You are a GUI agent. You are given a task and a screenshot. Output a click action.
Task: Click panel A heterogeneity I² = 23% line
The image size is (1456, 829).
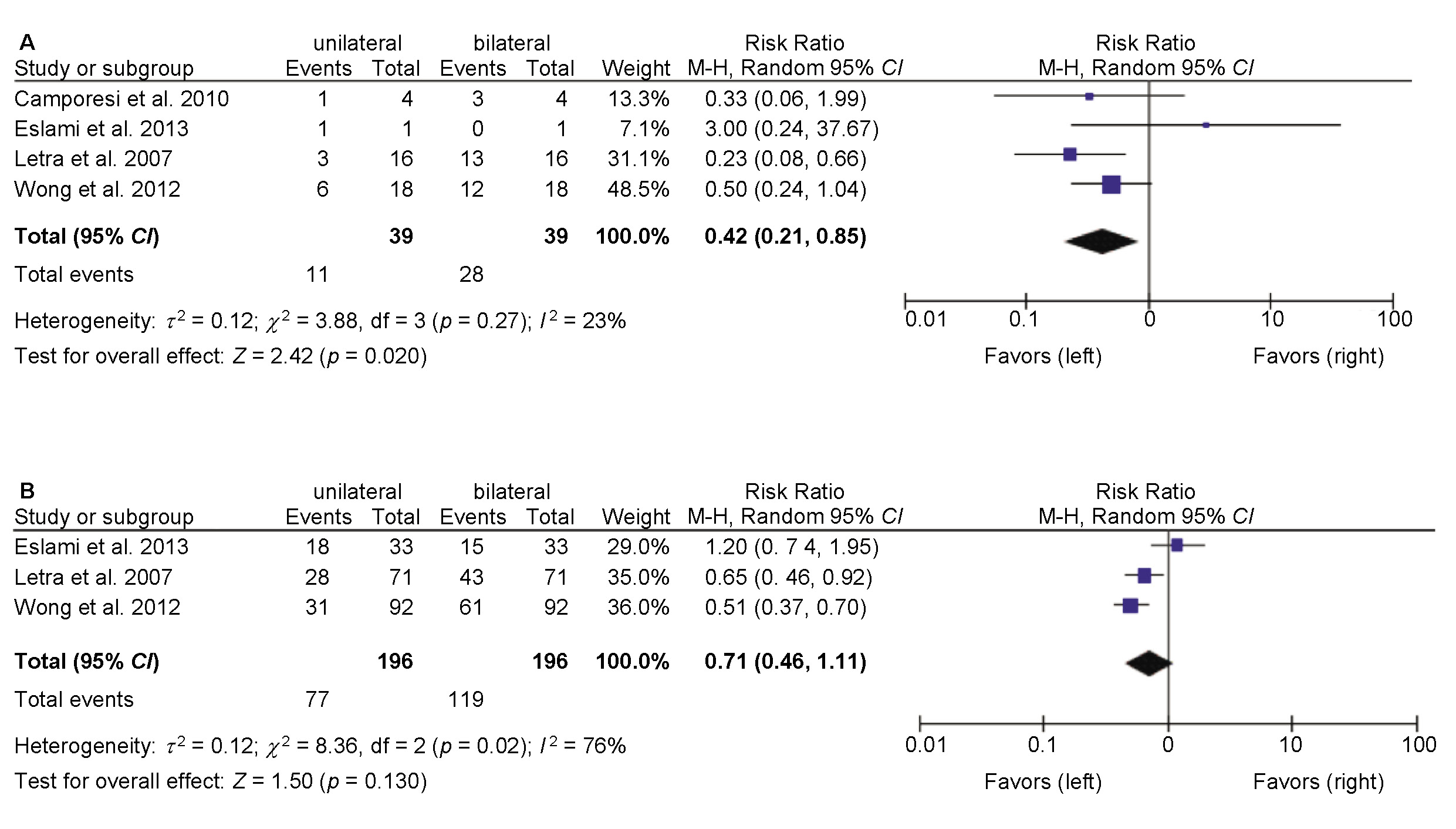tap(320, 321)
